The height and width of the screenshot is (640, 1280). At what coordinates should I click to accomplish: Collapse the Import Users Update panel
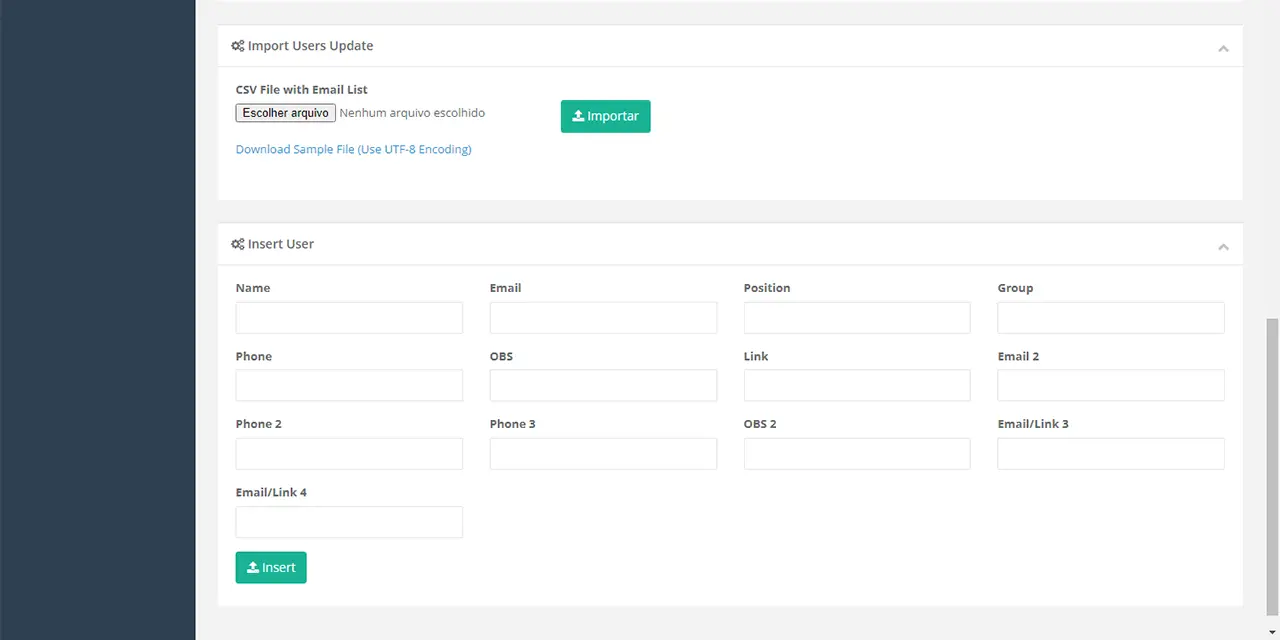click(1222, 48)
